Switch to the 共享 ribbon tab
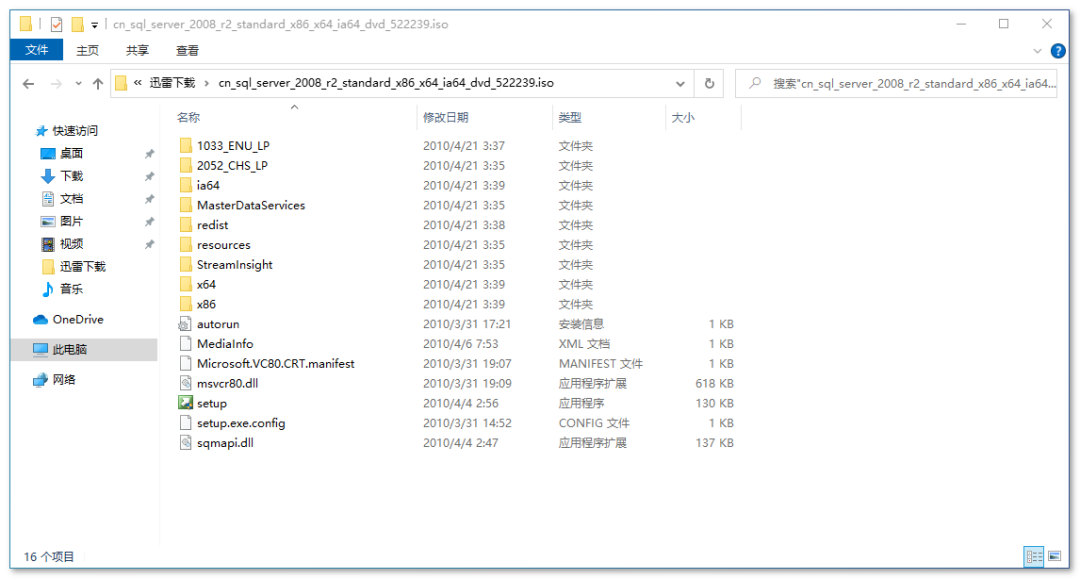 click(x=137, y=50)
